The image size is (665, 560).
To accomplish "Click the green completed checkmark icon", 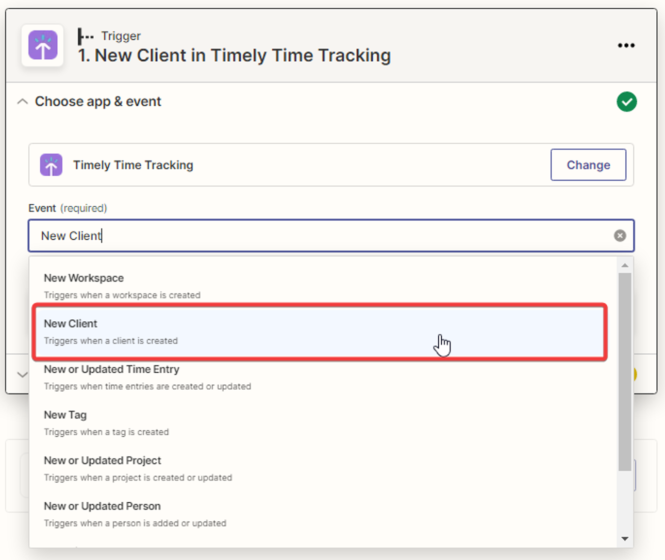I will point(626,102).
